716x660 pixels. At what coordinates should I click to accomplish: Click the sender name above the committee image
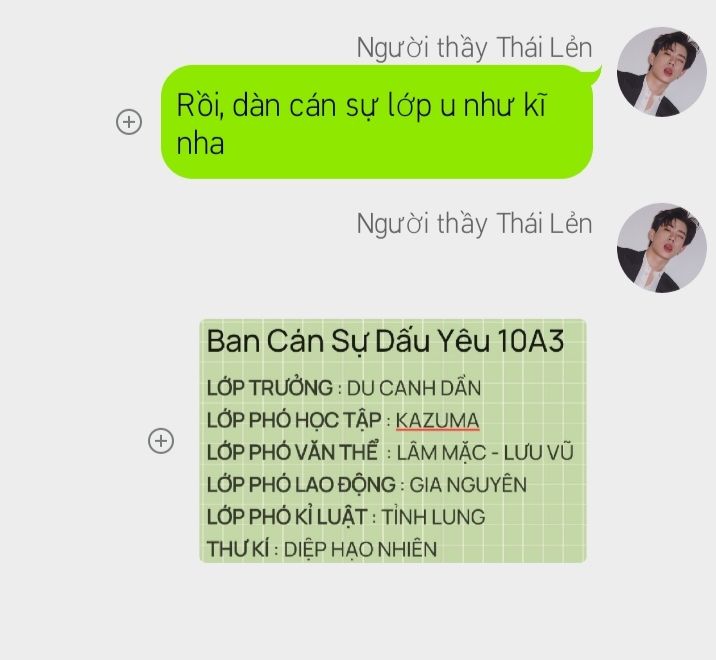click(x=474, y=224)
